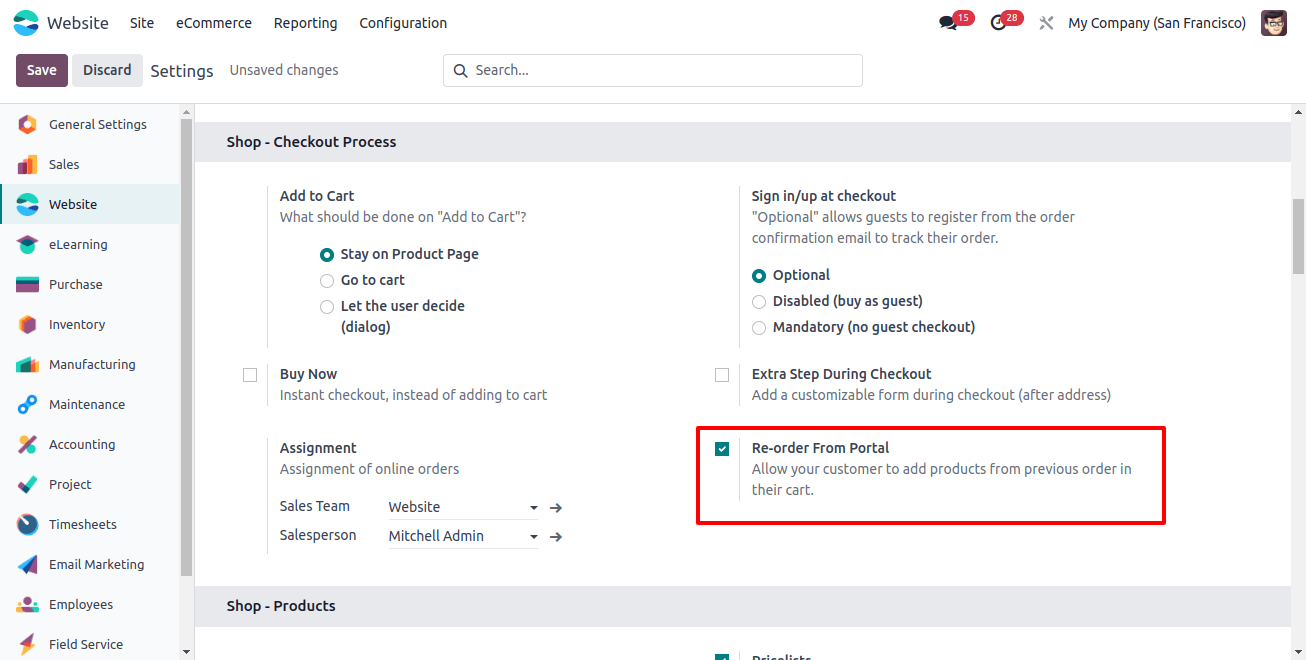Image resolution: width=1306 pixels, height=660 pixels.
Task: Click the General Settings sidebar icon
Action: click(x=27, y=124)
